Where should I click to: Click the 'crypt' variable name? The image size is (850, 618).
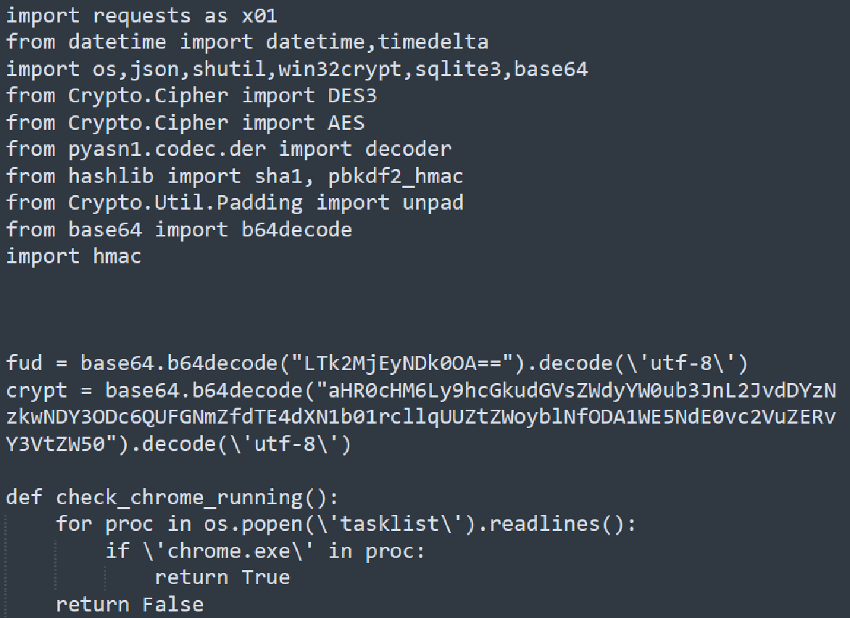tap(36, 390)
